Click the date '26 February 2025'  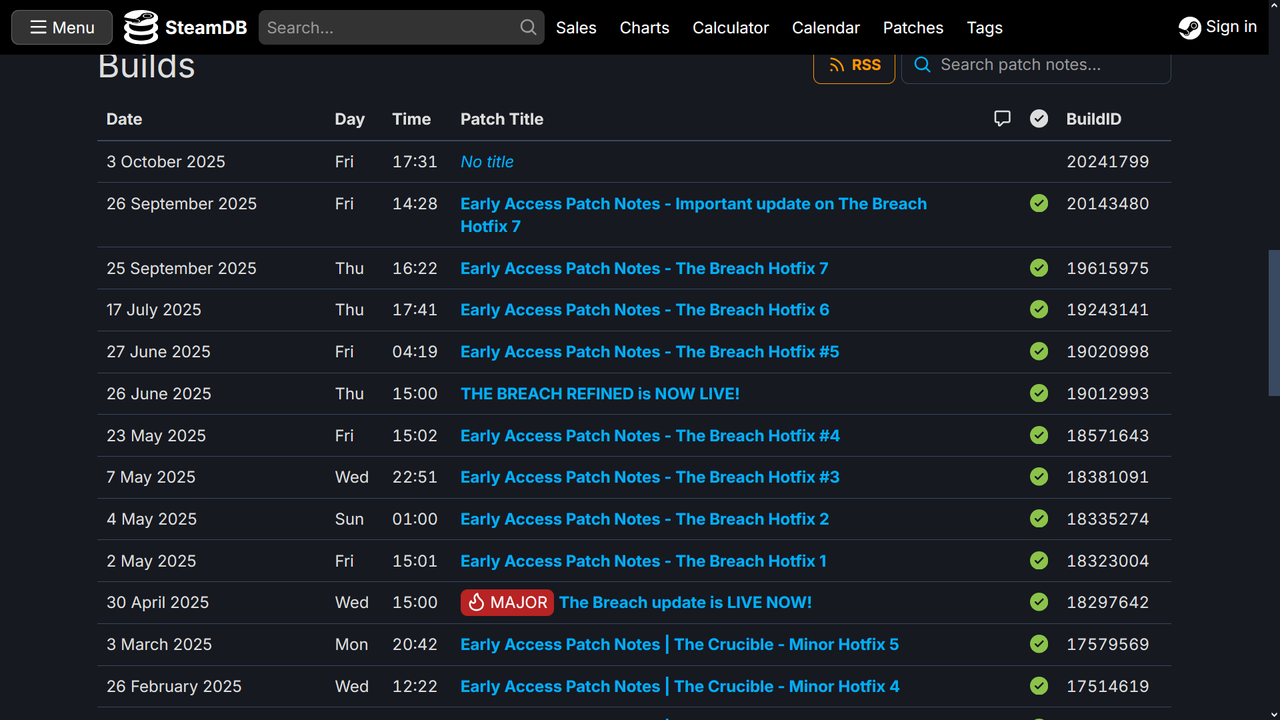[x=174, y=686]
